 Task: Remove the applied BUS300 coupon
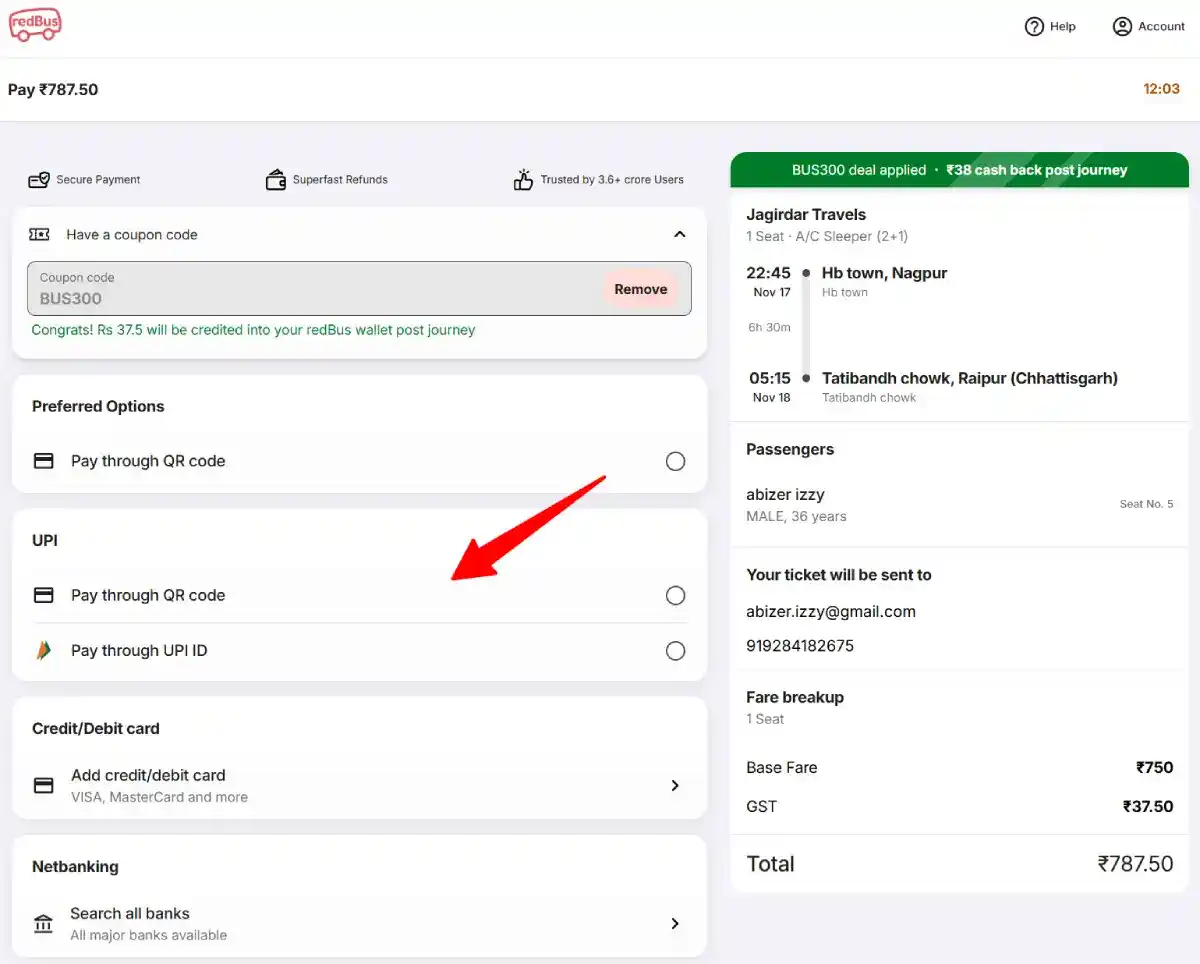(x=640, y=289)
